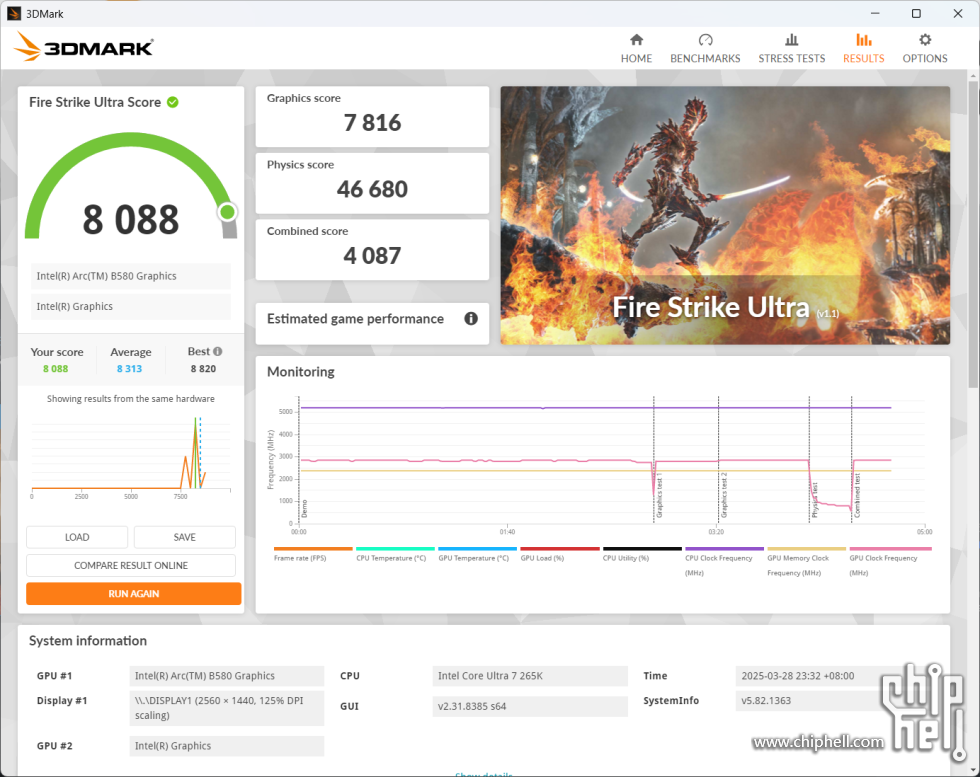Open Estimated game performance info icon
This screenshot has width=980, height=777.
pyautogui.click(x=471, y=319)
